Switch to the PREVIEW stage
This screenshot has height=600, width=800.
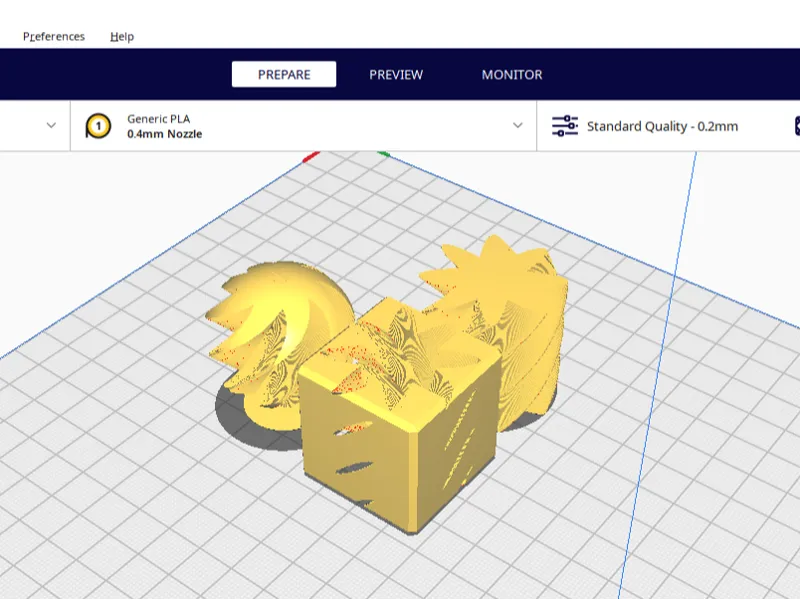pyautogui.click(x=396, y=74)
